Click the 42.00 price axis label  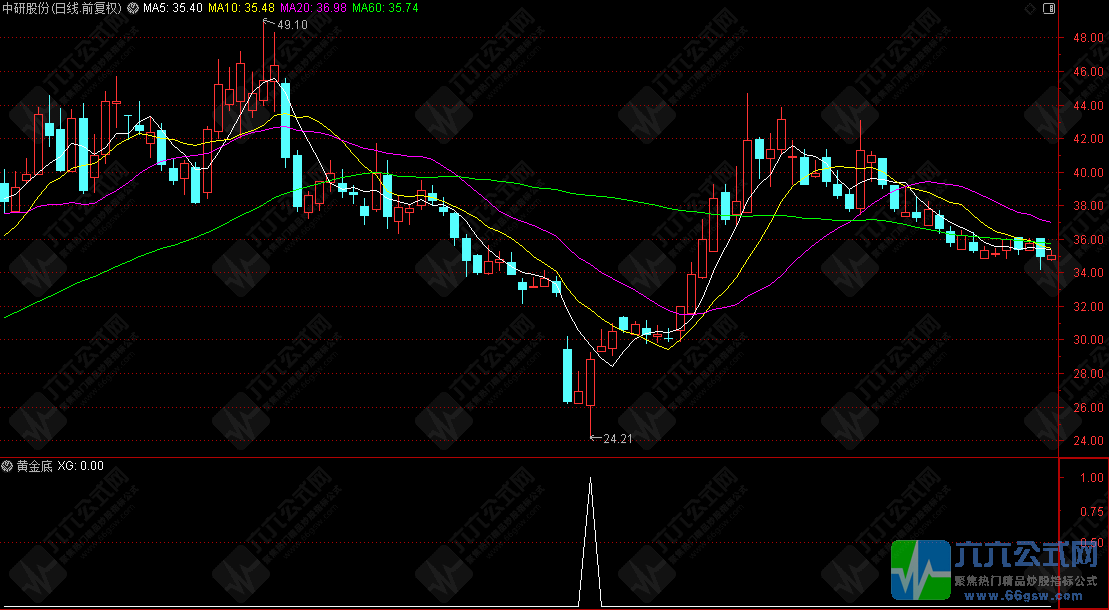1088,139
